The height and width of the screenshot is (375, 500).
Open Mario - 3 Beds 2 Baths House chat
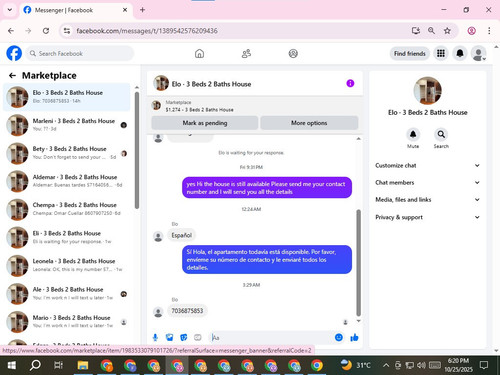tap(67, 322)
